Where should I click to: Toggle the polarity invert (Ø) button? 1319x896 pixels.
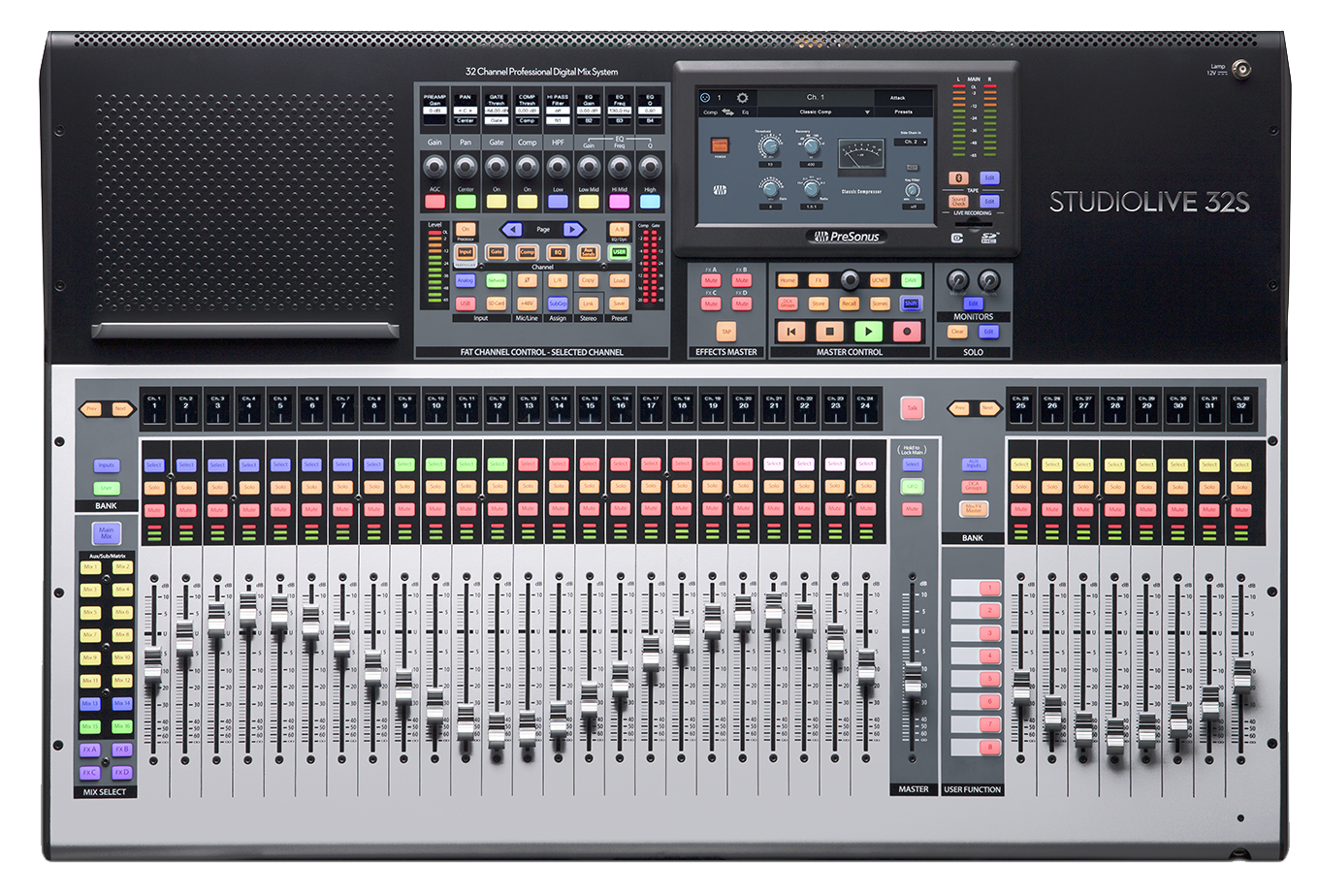pyautogui.click(x=527, y=280)
